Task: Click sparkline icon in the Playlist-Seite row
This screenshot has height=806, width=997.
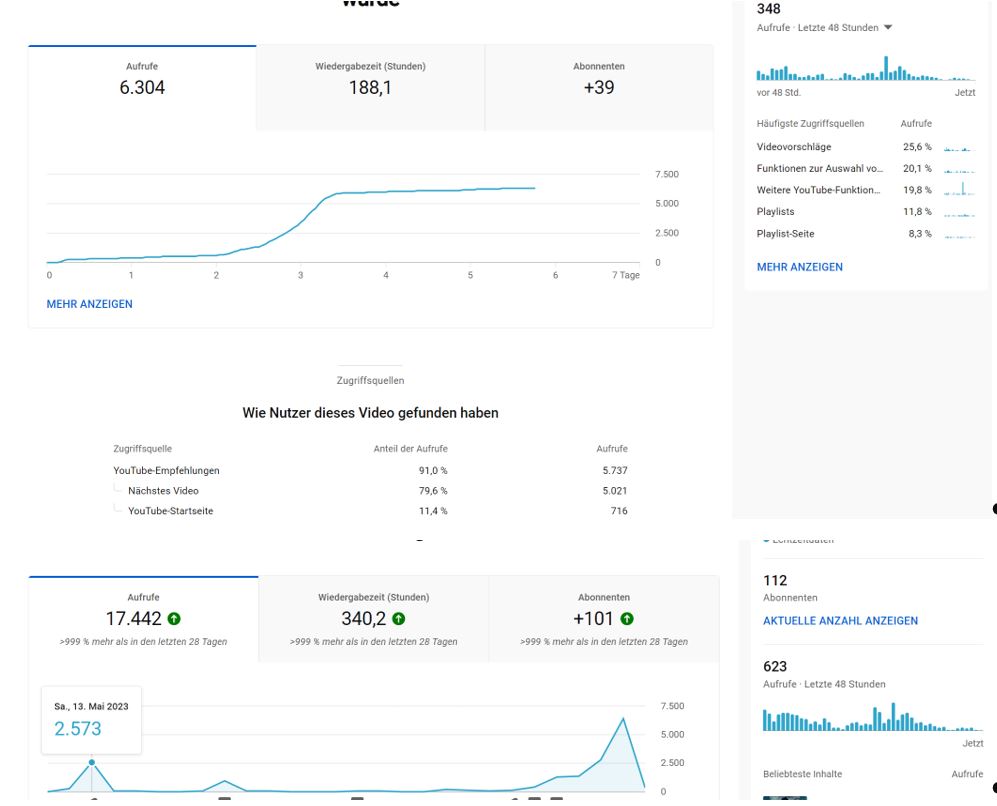Action: (958, 234)
